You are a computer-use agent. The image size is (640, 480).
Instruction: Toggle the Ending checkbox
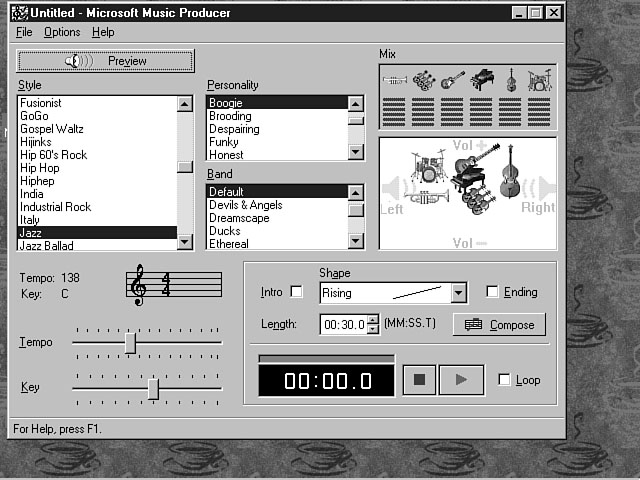click(492, 293)
